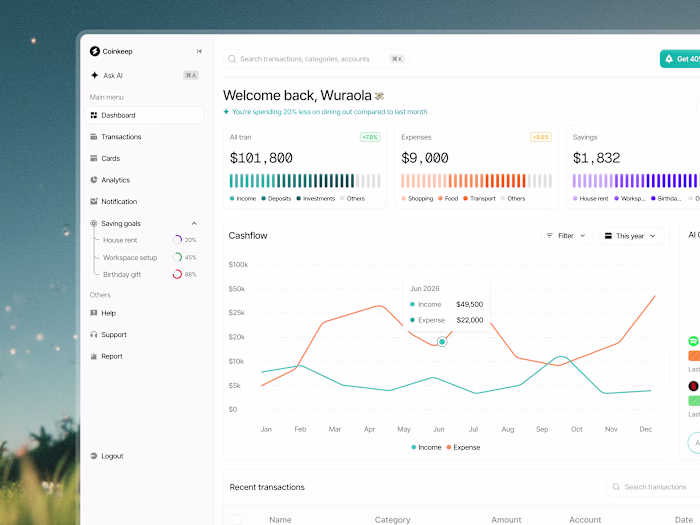Click the House rent 20% progress ring

(177, 240)
